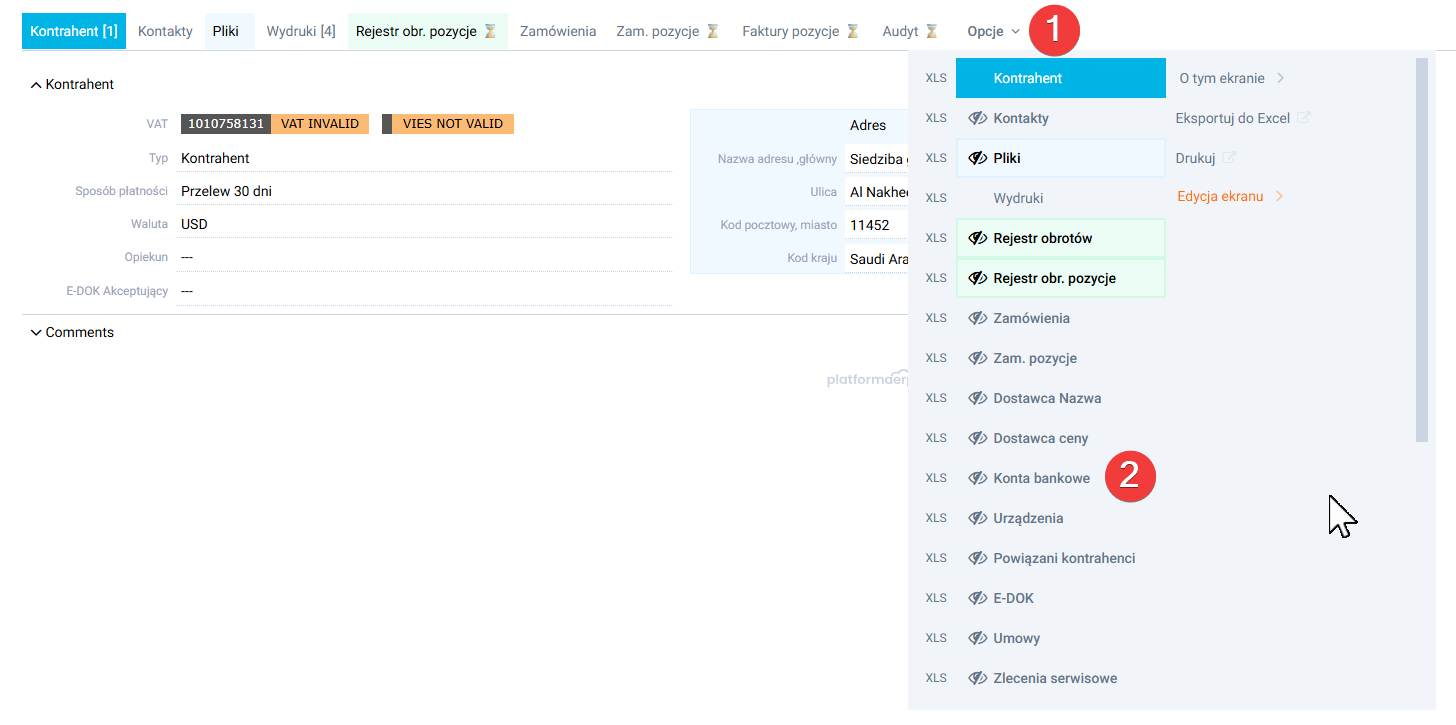Viewport: 1456px width, 725px height.
Task: Click XLS icon next to Umowy
Action: 935,638
